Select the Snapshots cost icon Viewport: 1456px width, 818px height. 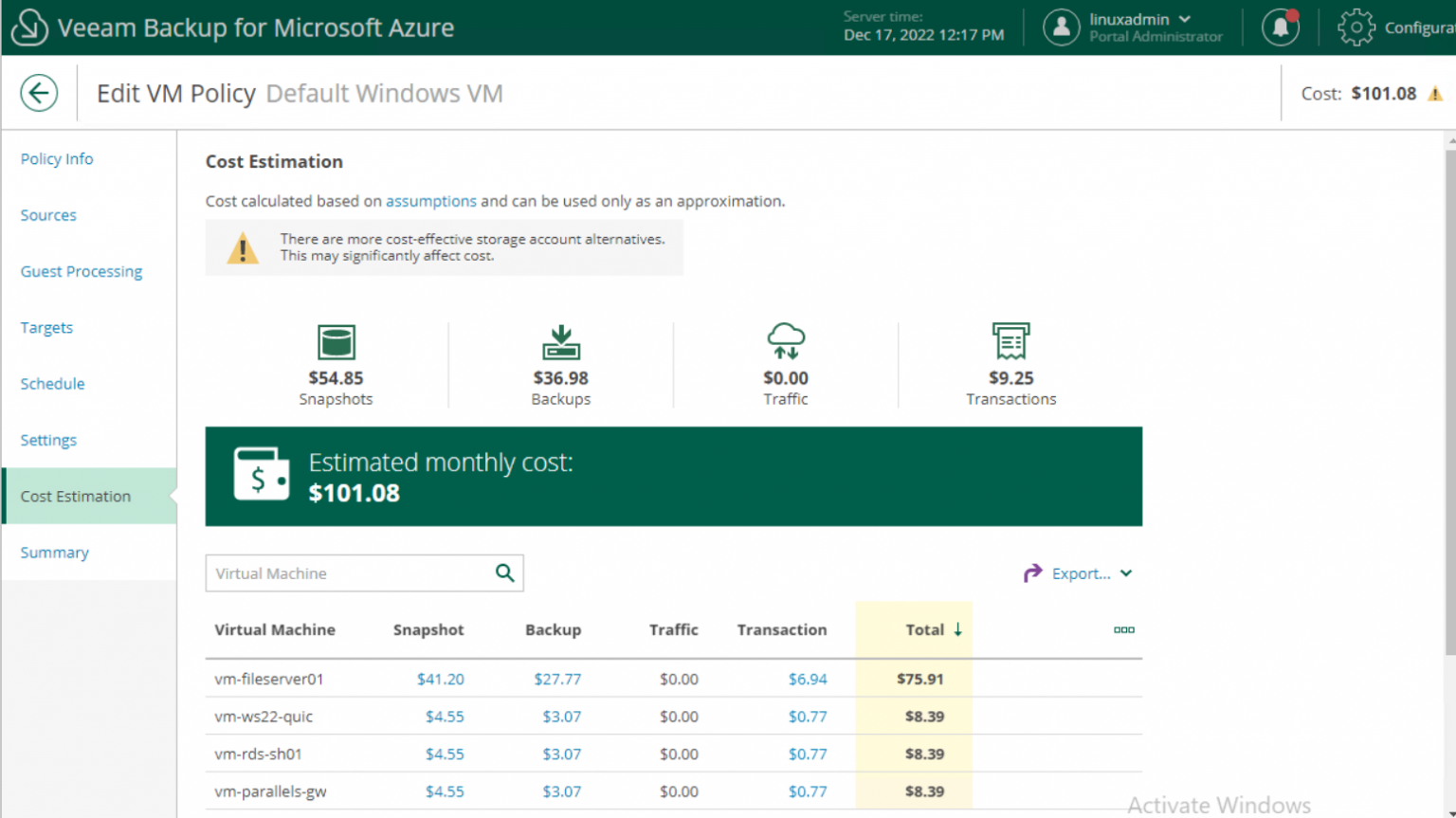(336, 341)
